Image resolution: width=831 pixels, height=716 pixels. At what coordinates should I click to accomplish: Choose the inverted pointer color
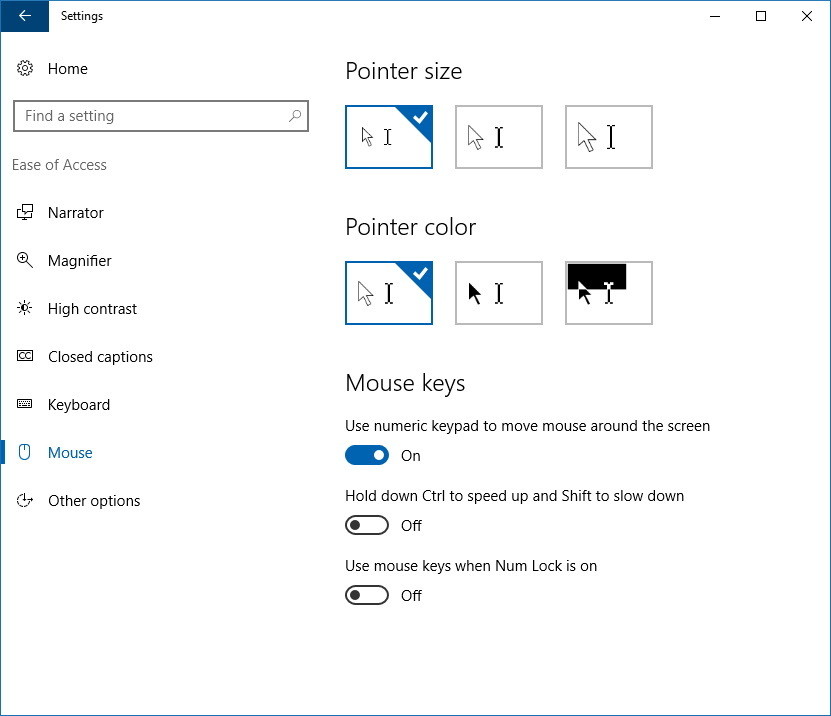[609, 293]
